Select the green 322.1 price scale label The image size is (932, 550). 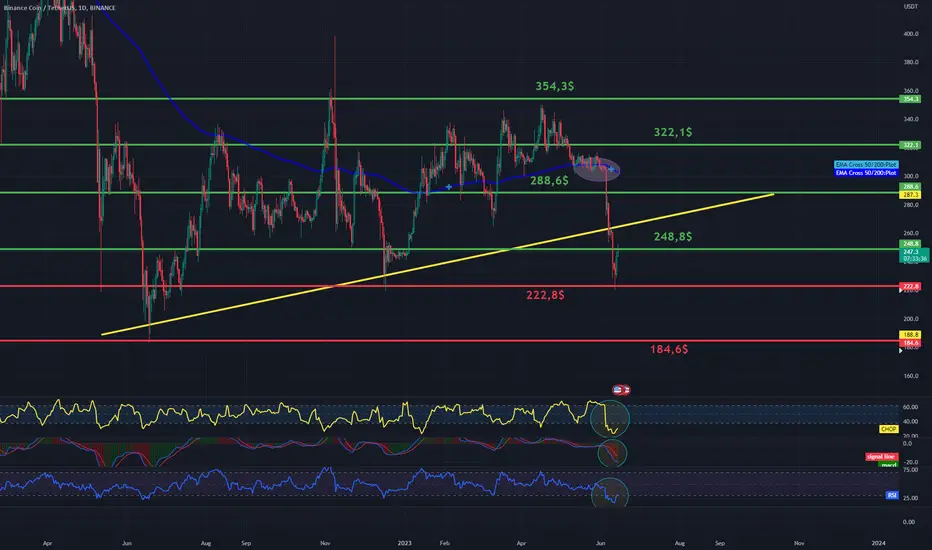point(911,145)
